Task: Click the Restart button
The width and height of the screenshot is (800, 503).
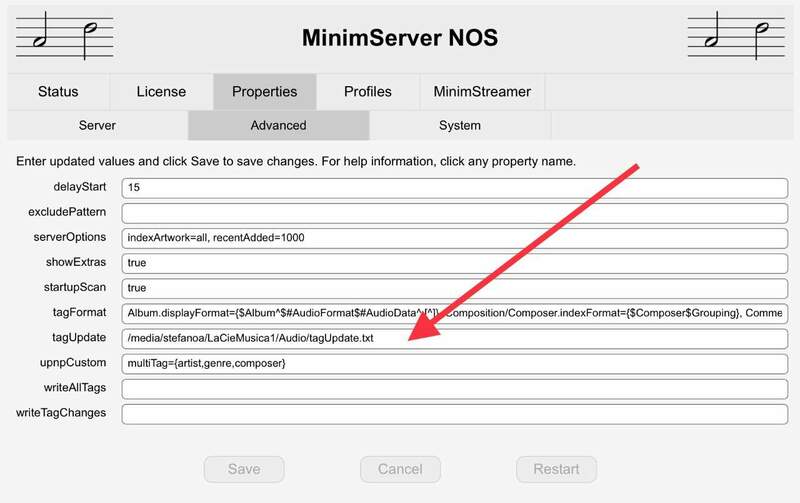Action: (x=556, y=469)
